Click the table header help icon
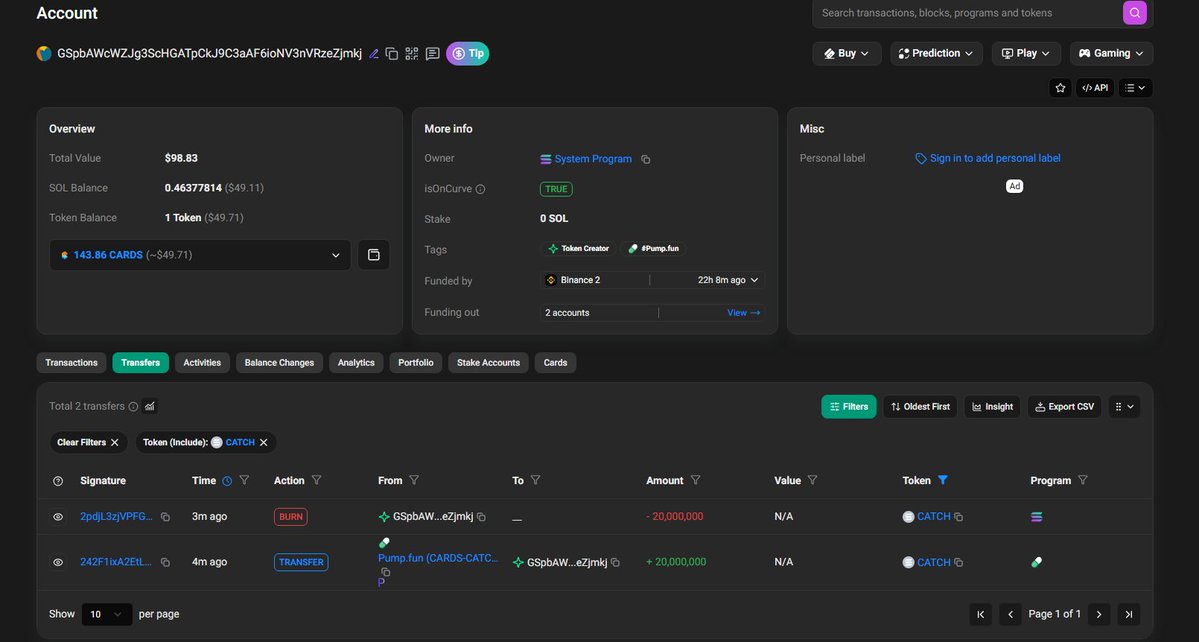Viewport: 1199px width, 642px height. point(58,481)
